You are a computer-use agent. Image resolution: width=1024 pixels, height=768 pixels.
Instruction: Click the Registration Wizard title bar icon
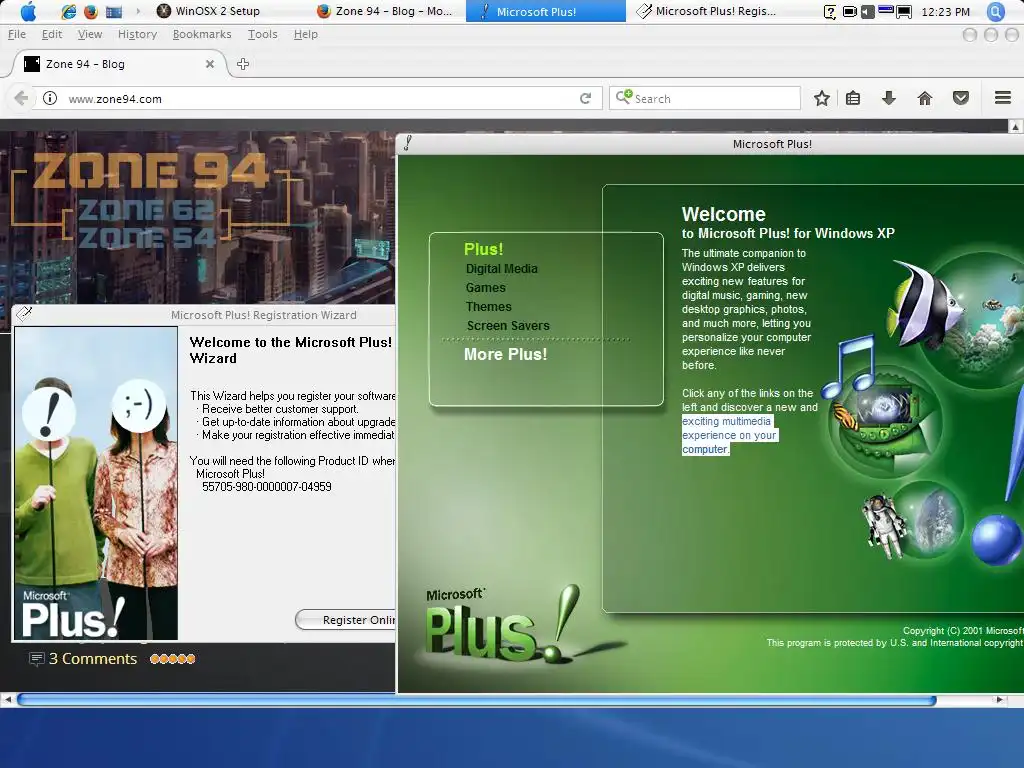point(24,314)
